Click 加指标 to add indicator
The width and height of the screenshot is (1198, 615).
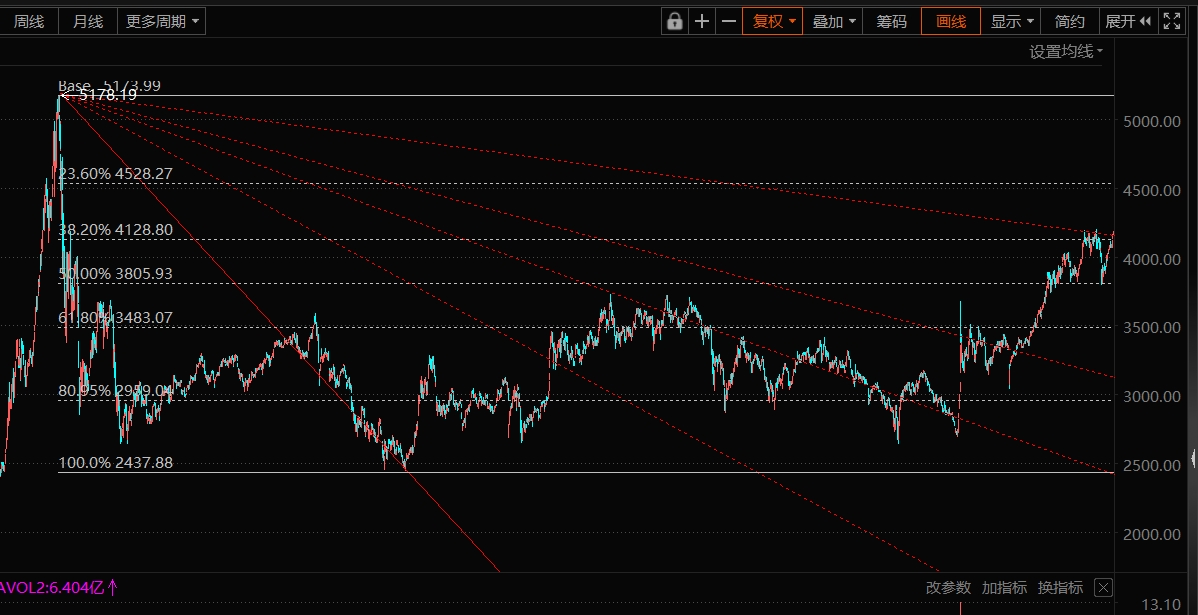click(x=1004, y=587)
